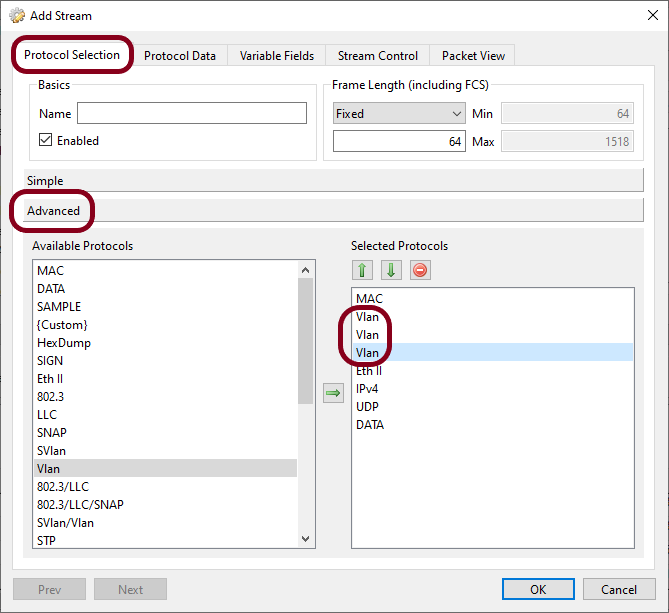Expand the Simple section
This screenshot has height=613, width=669.
pos(333,180)
